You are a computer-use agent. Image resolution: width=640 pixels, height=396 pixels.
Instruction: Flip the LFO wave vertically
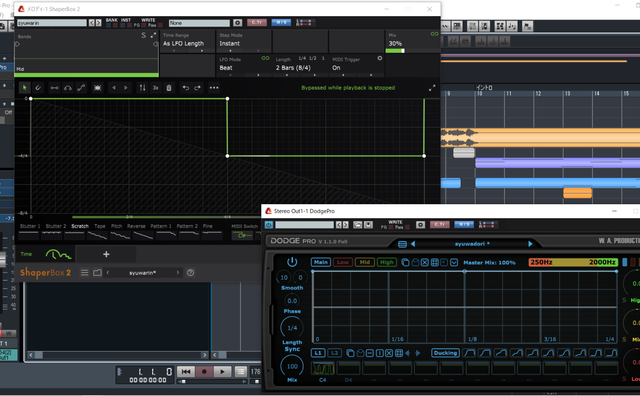(142, 88)
